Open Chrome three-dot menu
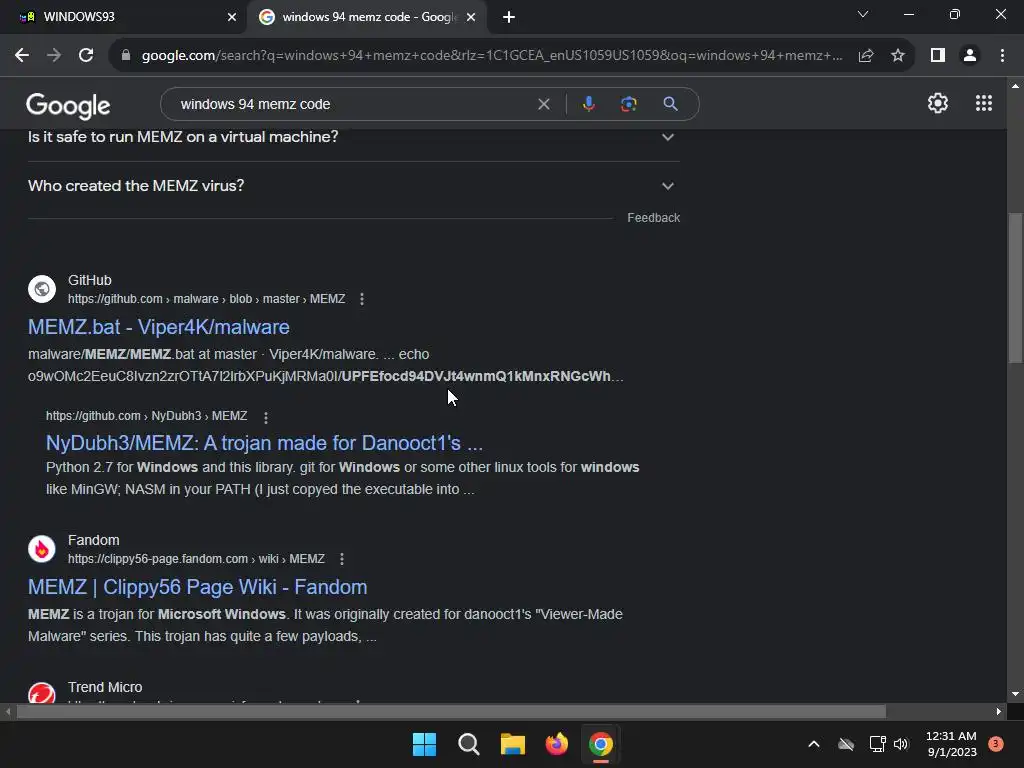 pyautogui.click(x=1002, y=56)
